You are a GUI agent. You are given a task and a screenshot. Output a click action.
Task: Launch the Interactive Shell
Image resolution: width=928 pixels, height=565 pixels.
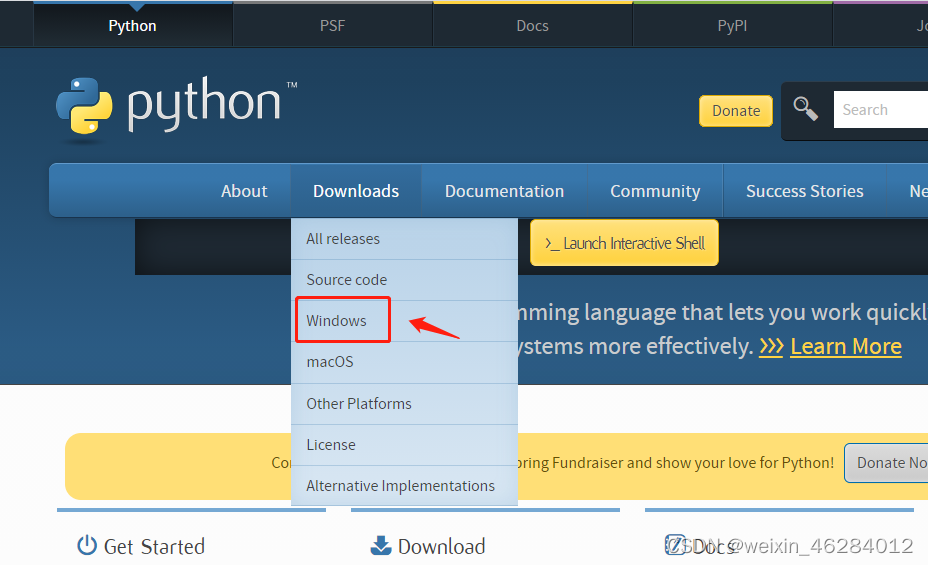[x=624, y=243]
